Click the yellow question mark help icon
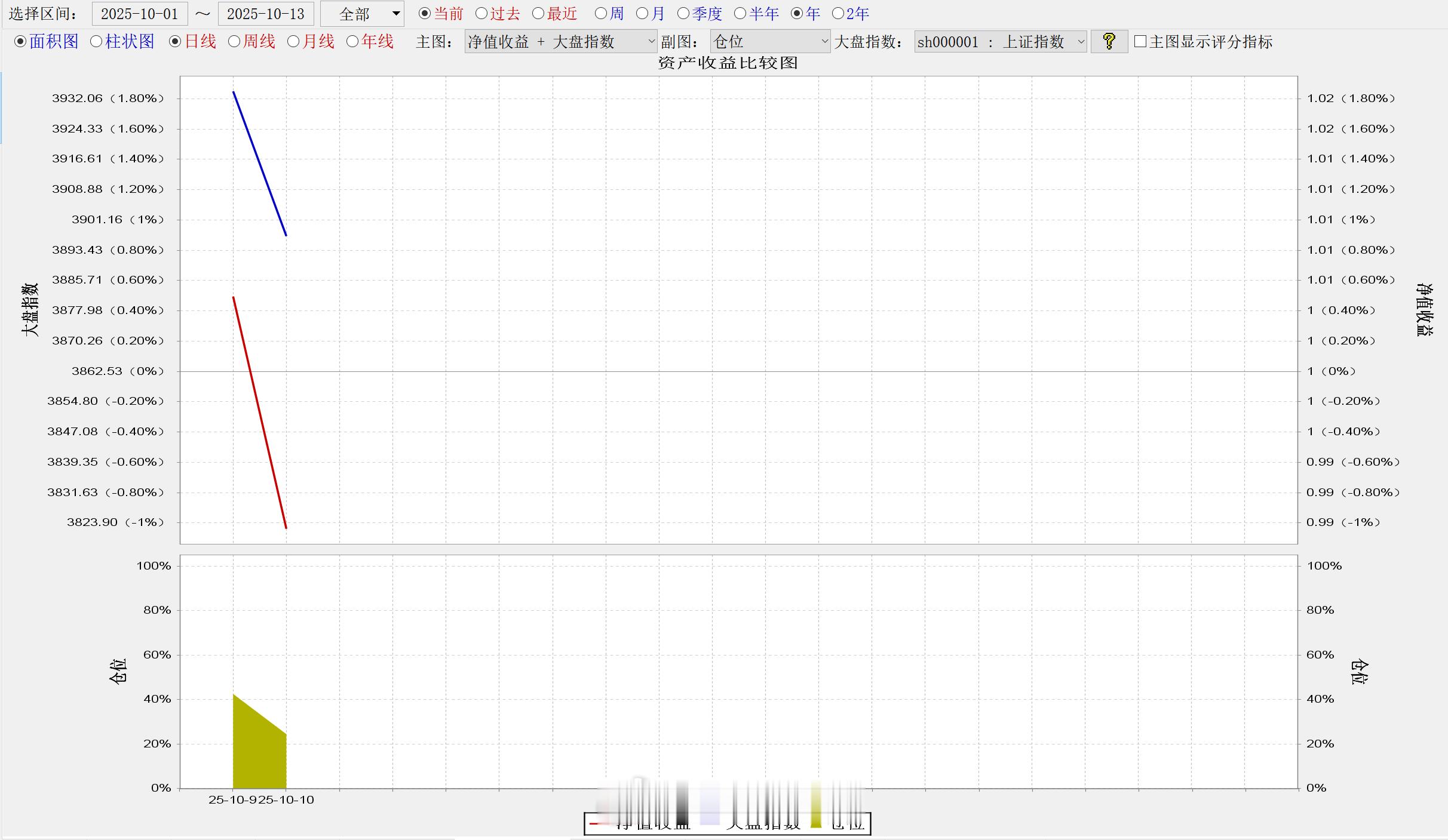The height and width of the screenshot is (840, 1448). coord(1109,41)
